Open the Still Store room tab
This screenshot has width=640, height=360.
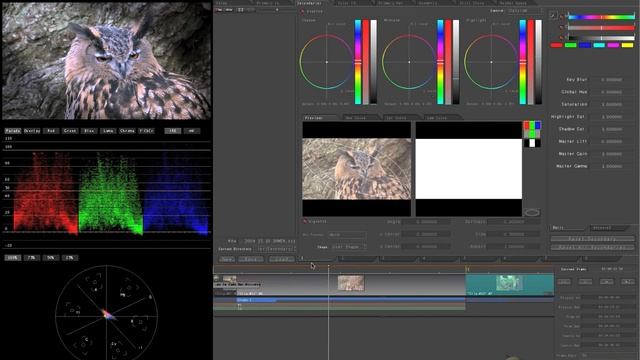(x=472, y=3)
